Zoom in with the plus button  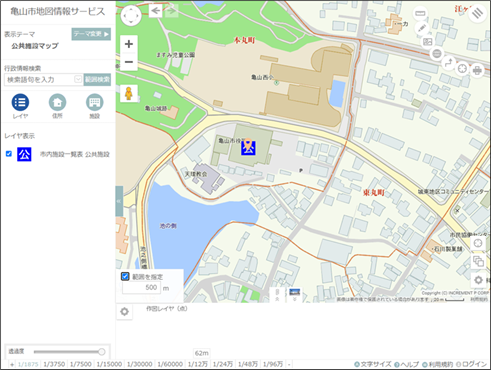[129, 44]
